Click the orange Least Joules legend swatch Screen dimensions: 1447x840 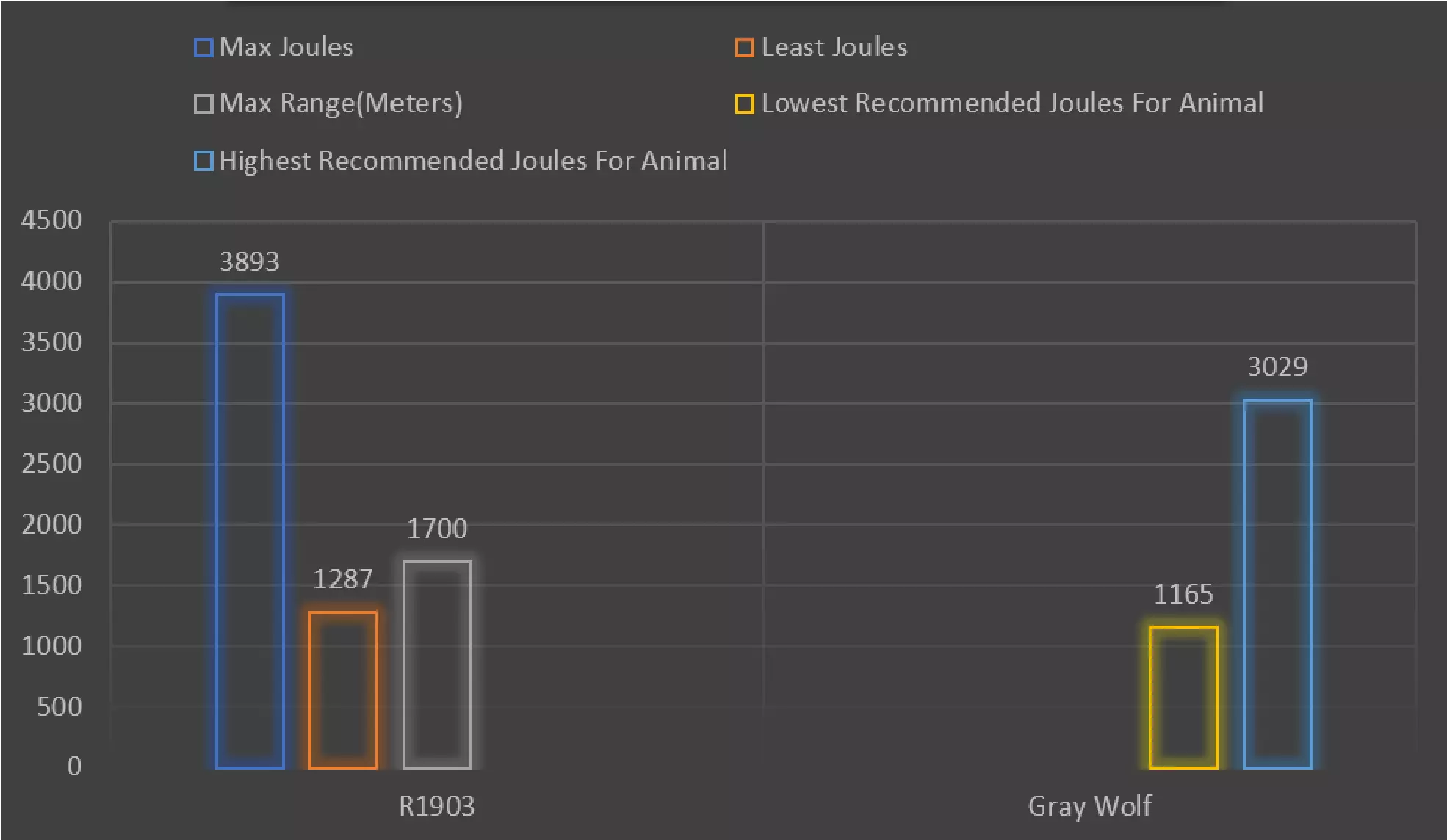click(744, 48)
